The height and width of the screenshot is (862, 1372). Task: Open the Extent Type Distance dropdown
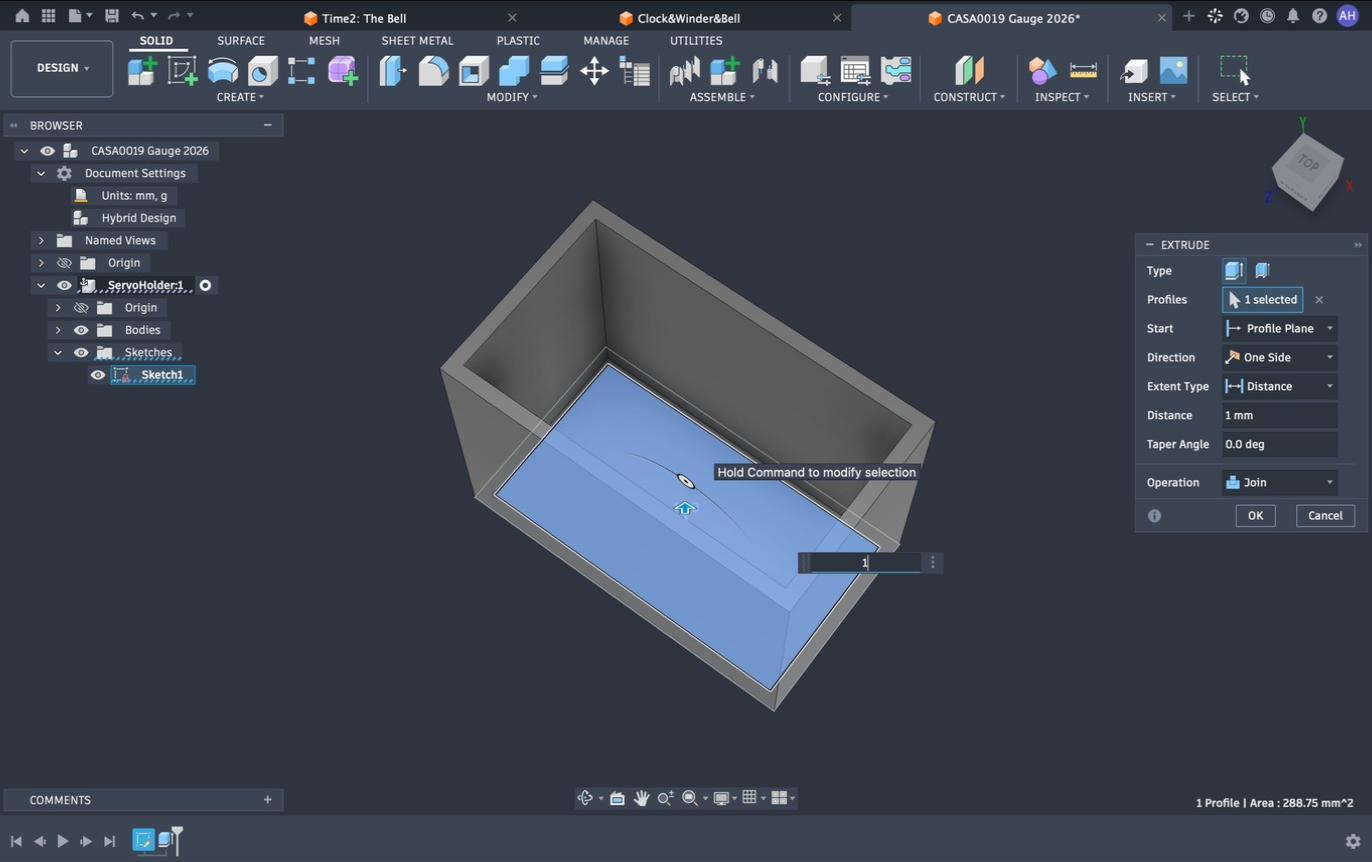click(x=1280, y=386)
